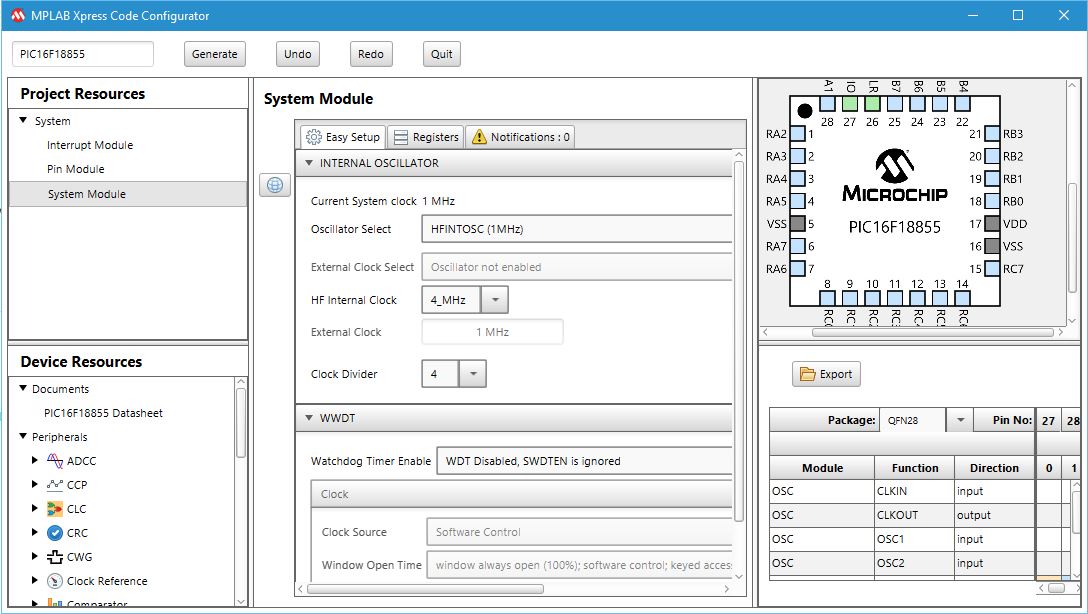Collapse the INTERNAL OSCILLATOR section
This screenshot has width=1088, height=614.
pos(309,163)
